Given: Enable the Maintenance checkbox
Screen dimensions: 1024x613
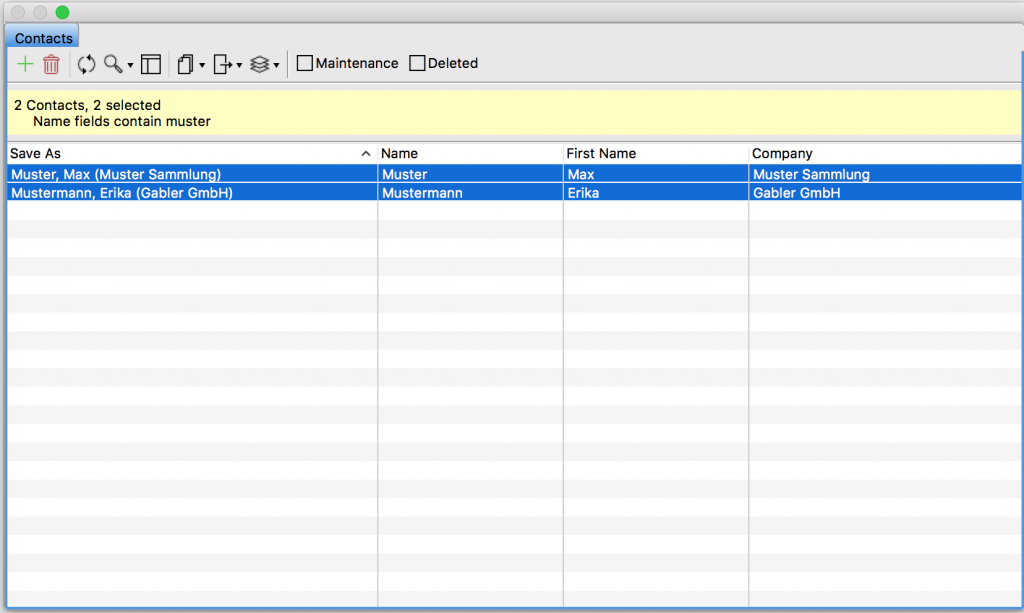Looking at the screenshot, I should tap(304, 63).
